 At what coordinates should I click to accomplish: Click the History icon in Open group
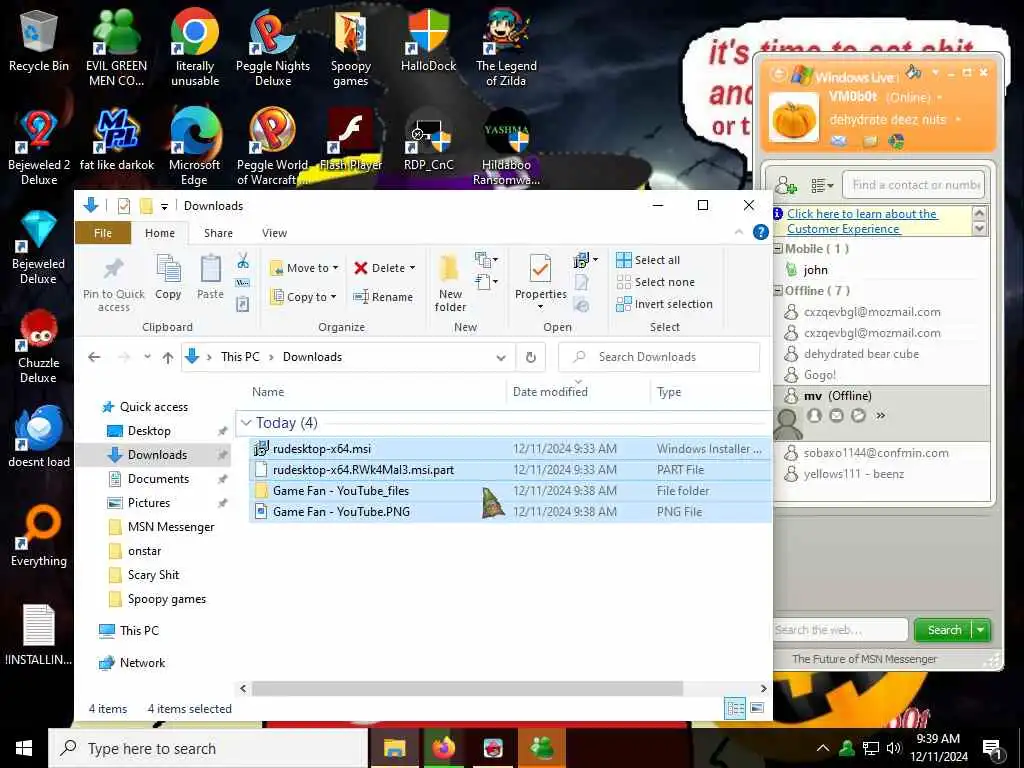pos(581,304)
